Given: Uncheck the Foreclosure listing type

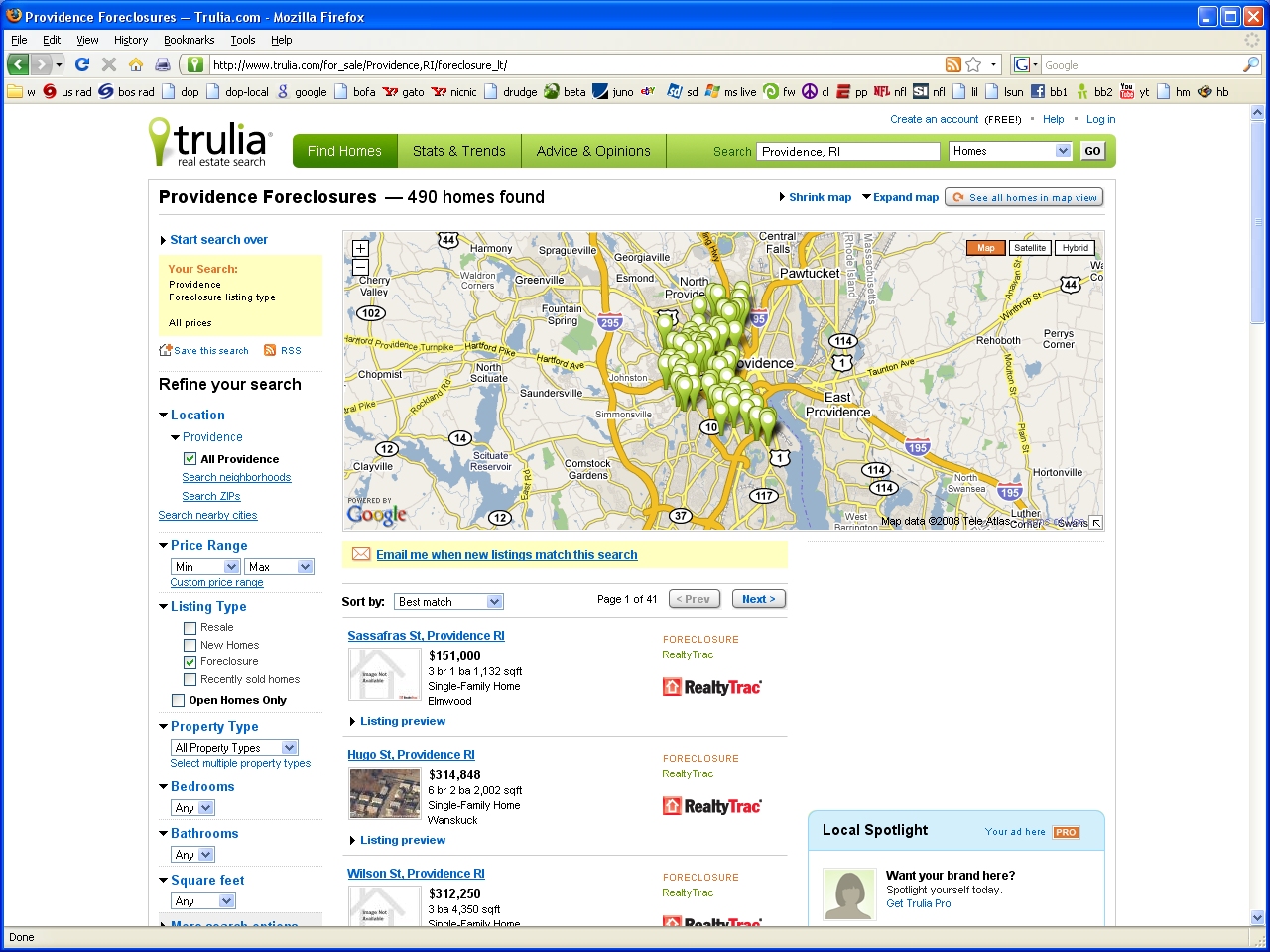Looking at the screenshot, I should pyautogui.click(x=190, y=662).
